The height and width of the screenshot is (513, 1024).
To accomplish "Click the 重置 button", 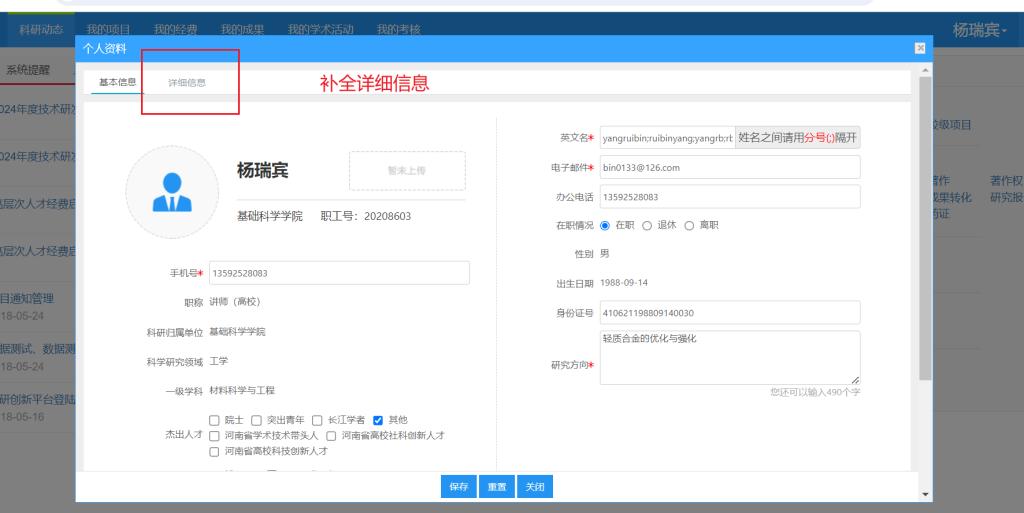I will [x=497, y=487].
